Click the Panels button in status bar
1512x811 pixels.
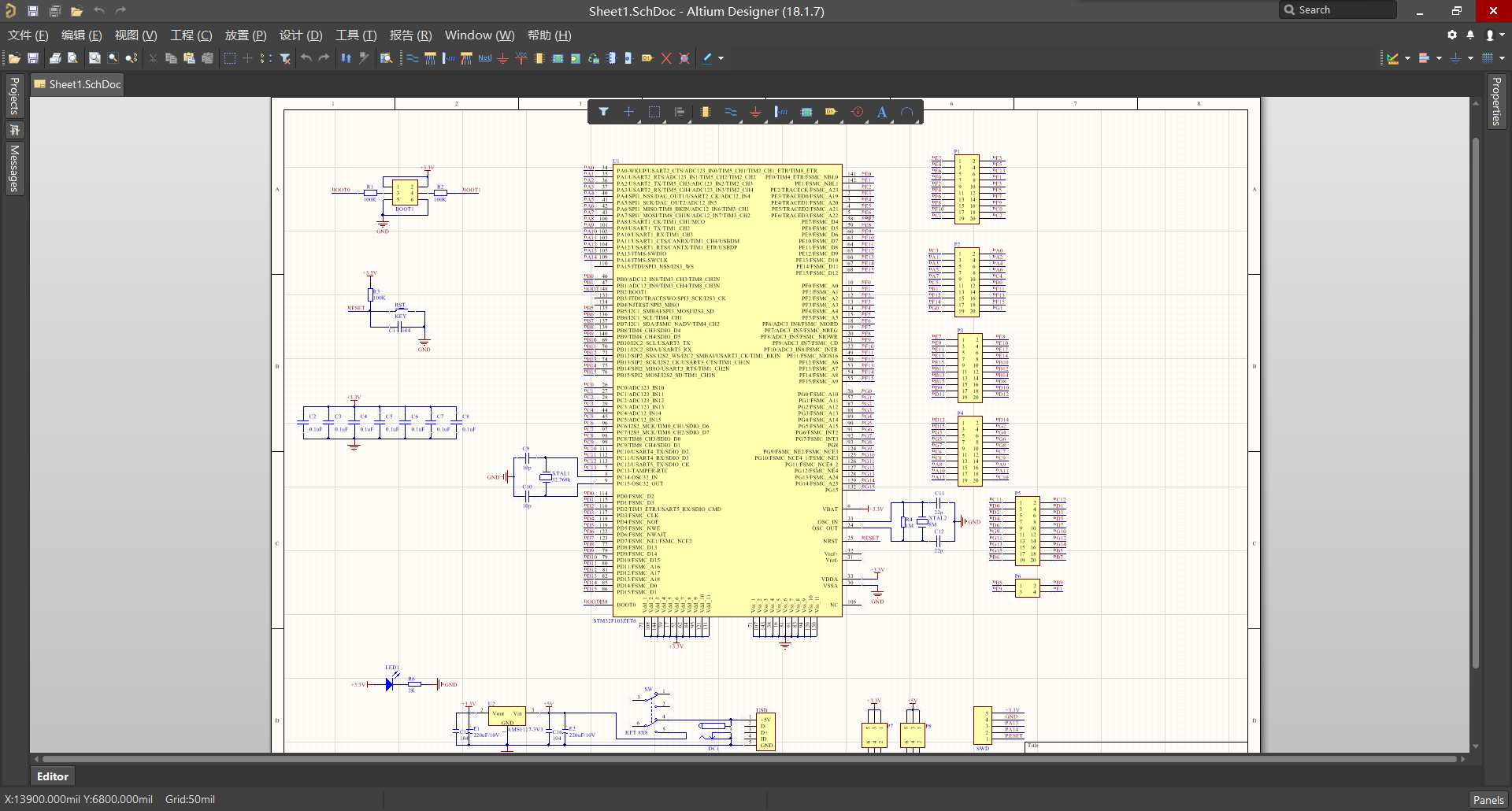pyautogui.click(x=1488, y=800)
